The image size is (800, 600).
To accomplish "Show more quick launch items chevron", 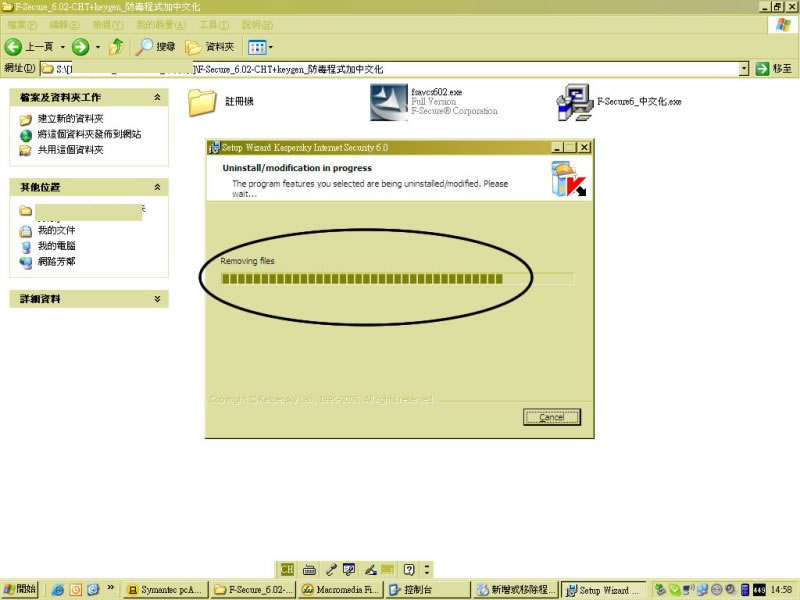I will 110,588.
